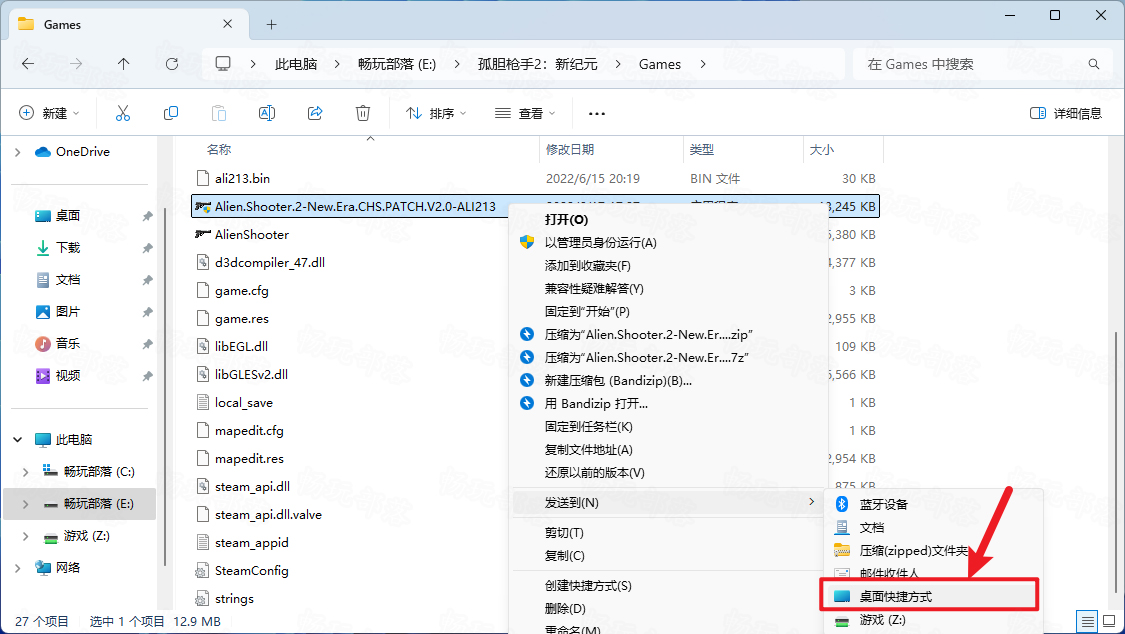This screenshot has height=634, width=1125.
Task: Run as administrator 以管理员身份运行(A)
Action: [669, 242]
